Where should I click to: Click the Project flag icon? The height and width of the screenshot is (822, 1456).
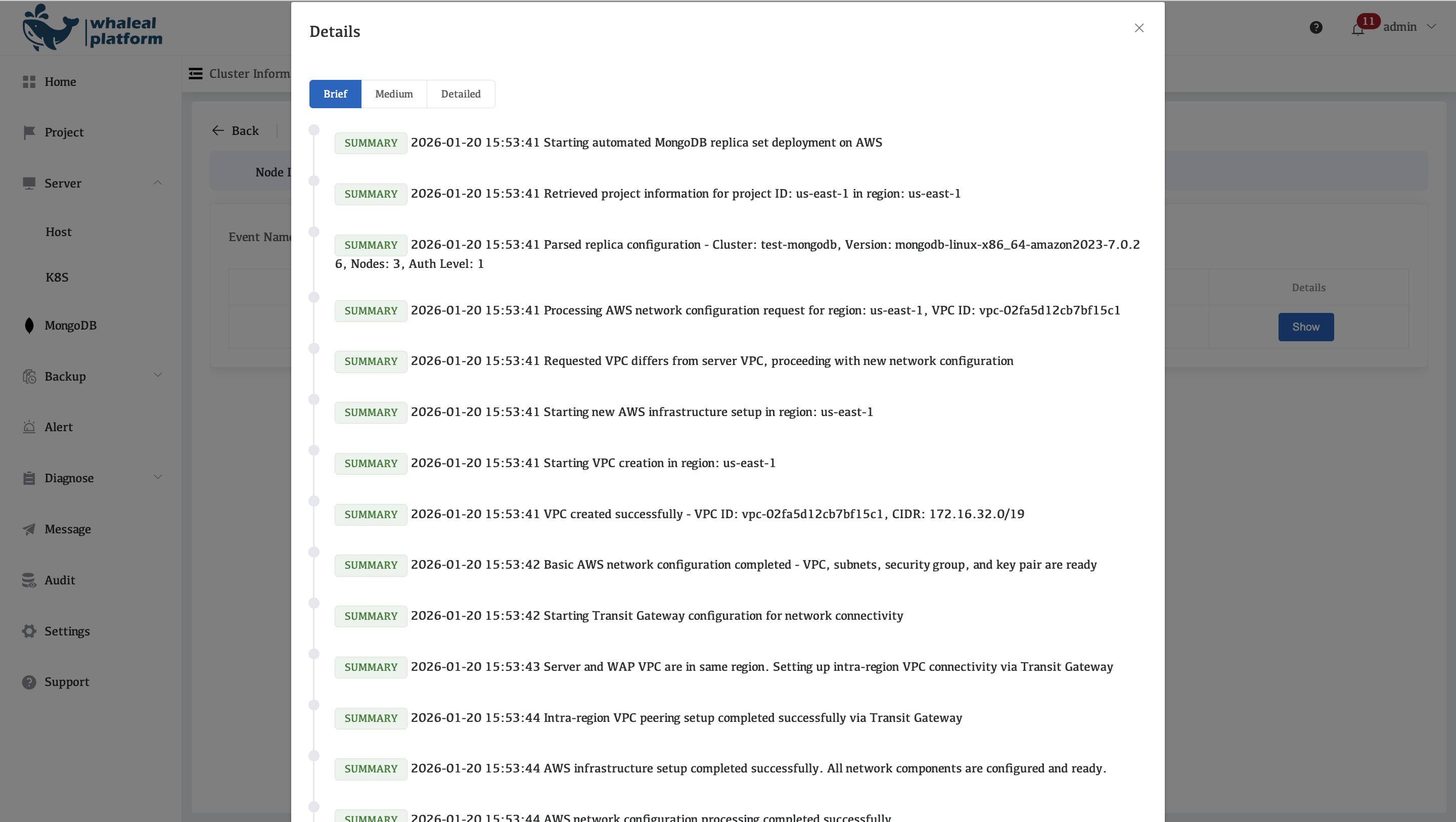(x=29, y=132)
